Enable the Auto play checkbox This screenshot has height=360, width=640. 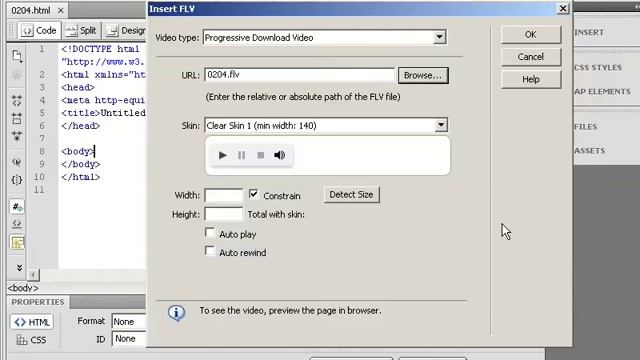(210, 233)
